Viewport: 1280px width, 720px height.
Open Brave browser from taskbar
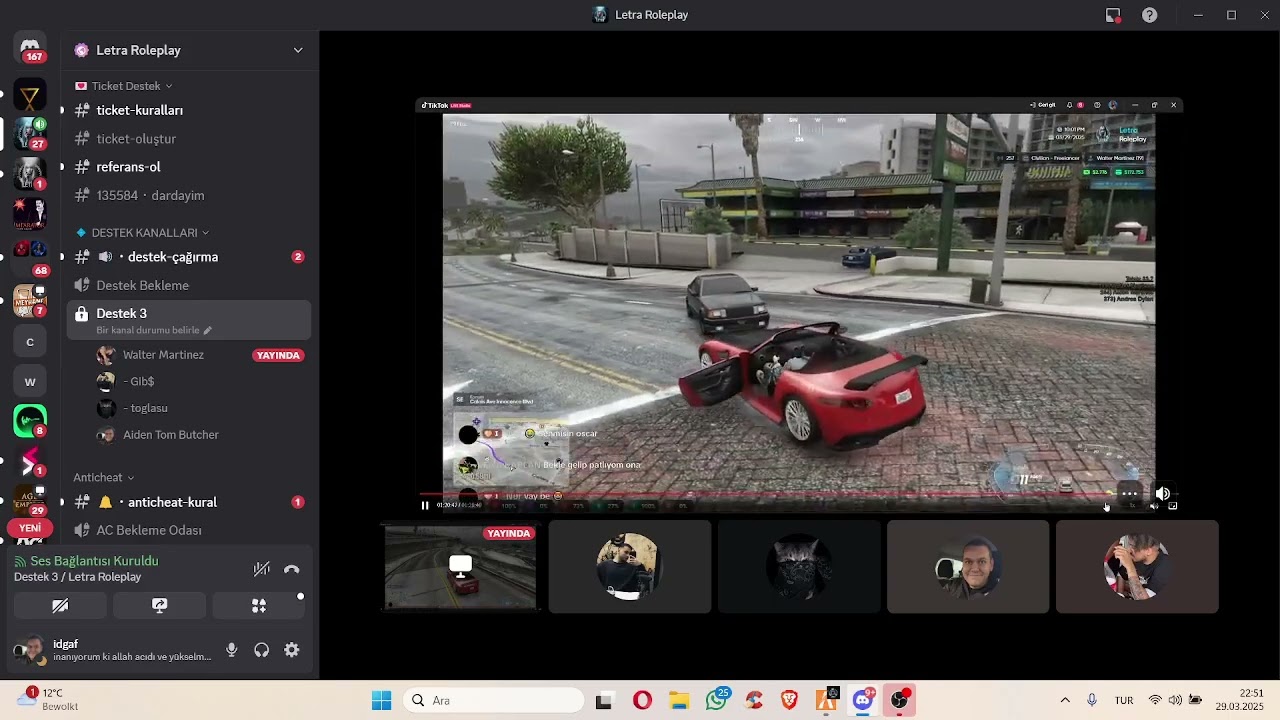tap(790, 700)
